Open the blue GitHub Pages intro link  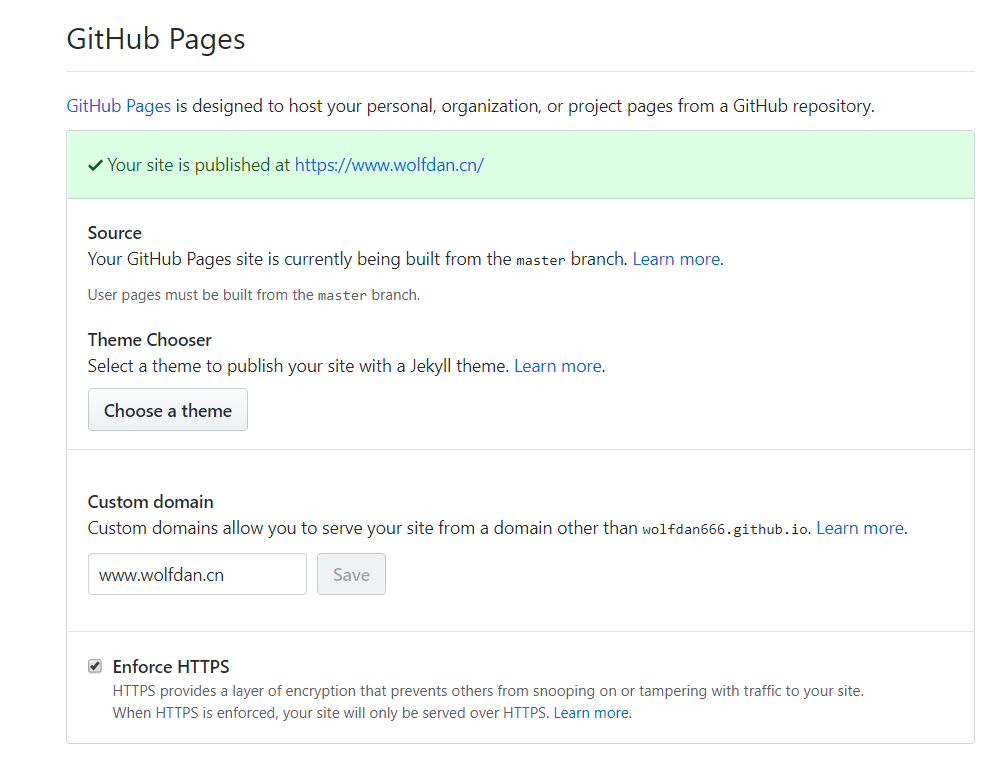(118, 105)
